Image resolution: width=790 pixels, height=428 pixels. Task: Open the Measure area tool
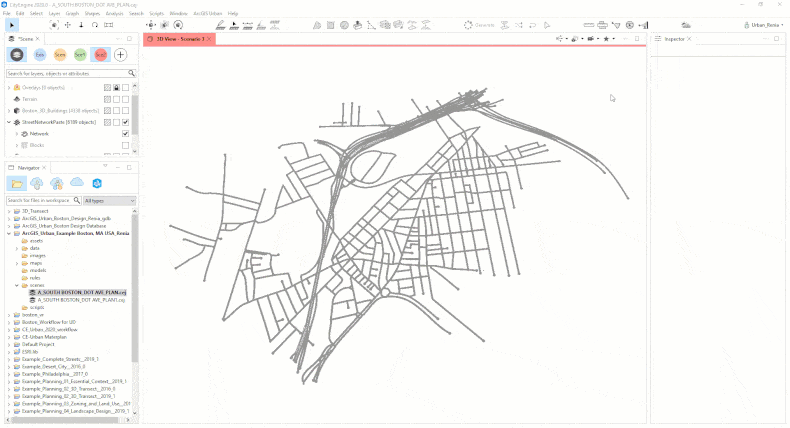point(602,25)
